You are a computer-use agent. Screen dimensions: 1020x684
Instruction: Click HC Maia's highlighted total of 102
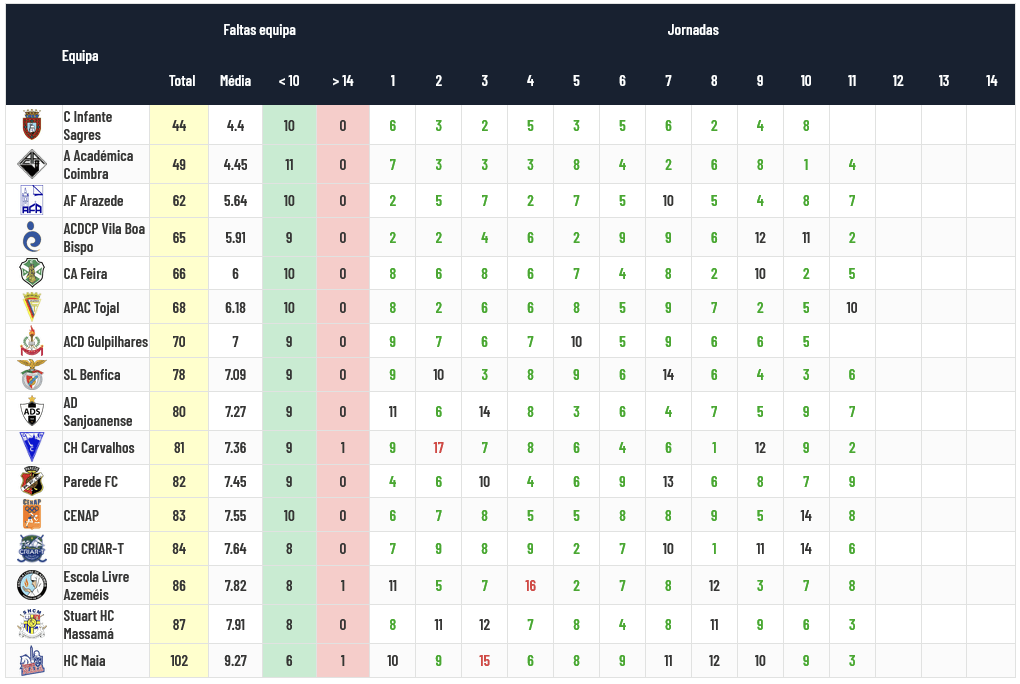[179, 661]
